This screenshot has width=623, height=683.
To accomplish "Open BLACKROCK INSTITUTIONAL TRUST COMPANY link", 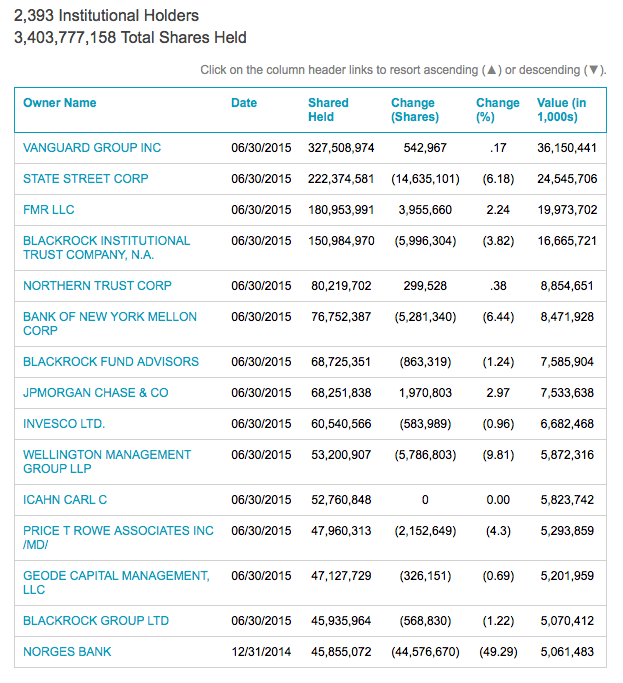I will coord(107,247).
